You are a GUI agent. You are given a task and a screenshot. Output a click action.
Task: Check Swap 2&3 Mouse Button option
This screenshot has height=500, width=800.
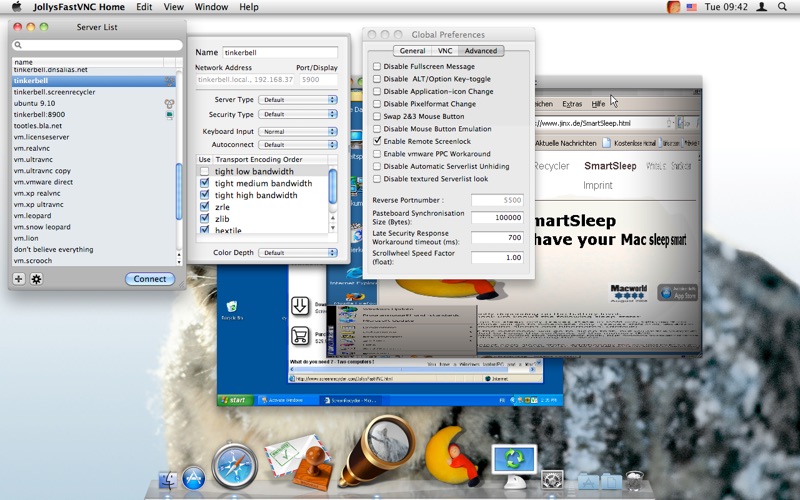tap(377, 116)
